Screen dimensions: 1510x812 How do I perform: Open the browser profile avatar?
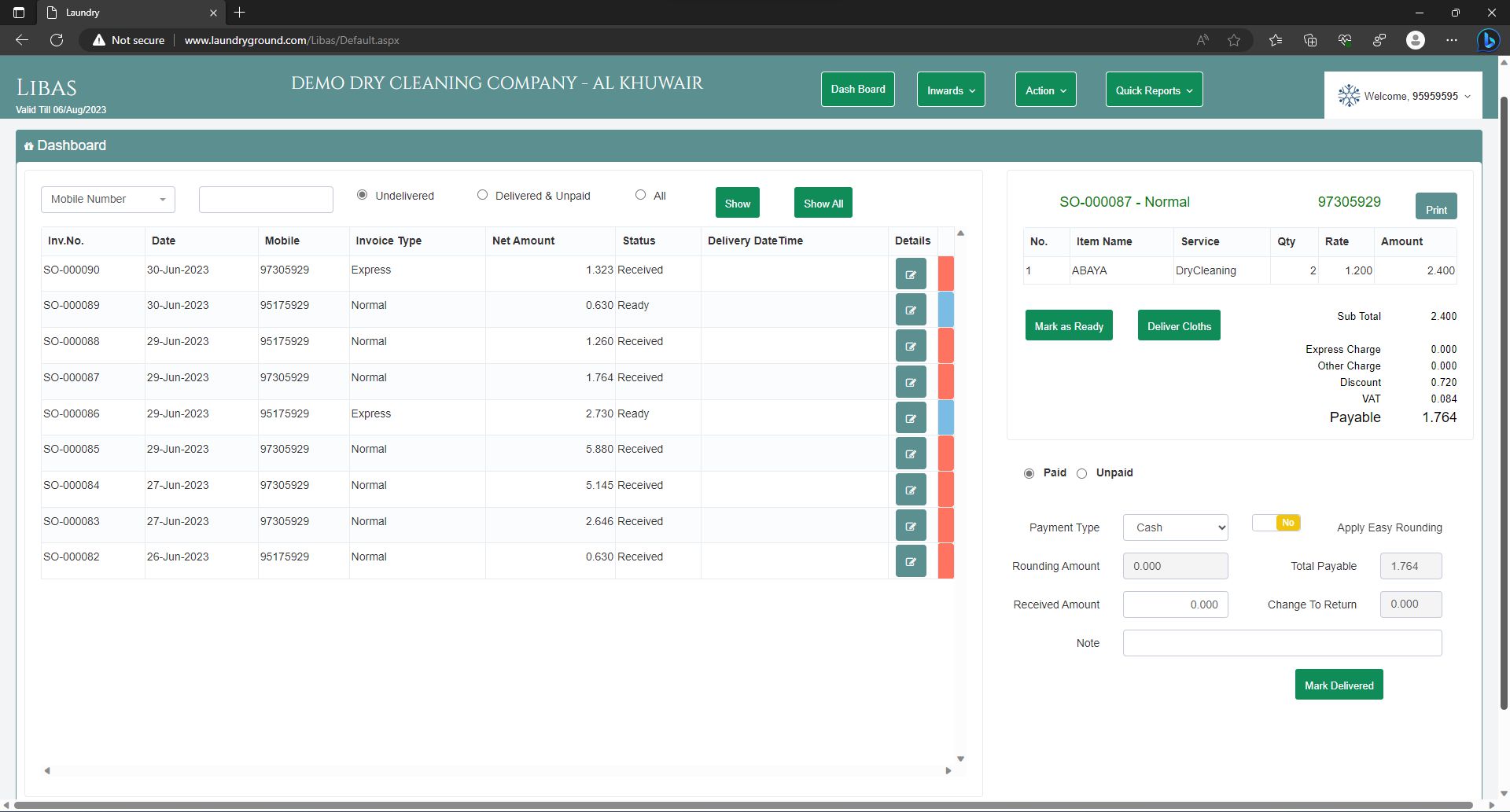pyautogui.click(x=1416, y=40)
